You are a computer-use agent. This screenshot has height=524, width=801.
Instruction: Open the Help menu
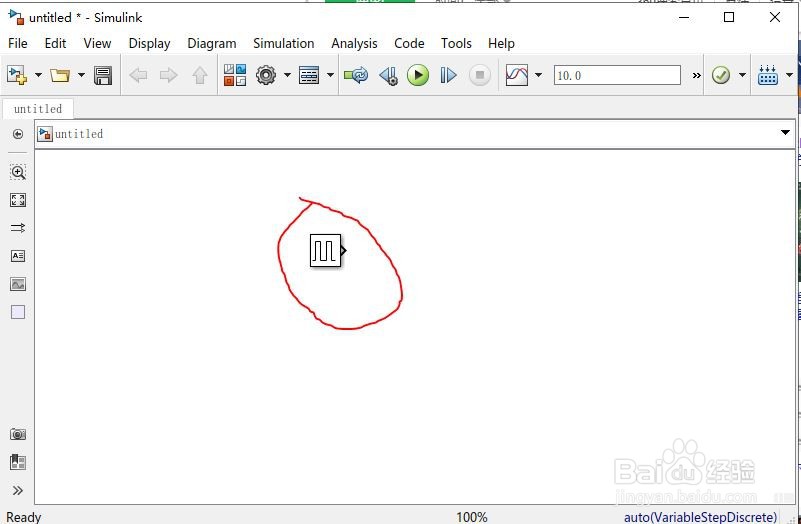501,43
